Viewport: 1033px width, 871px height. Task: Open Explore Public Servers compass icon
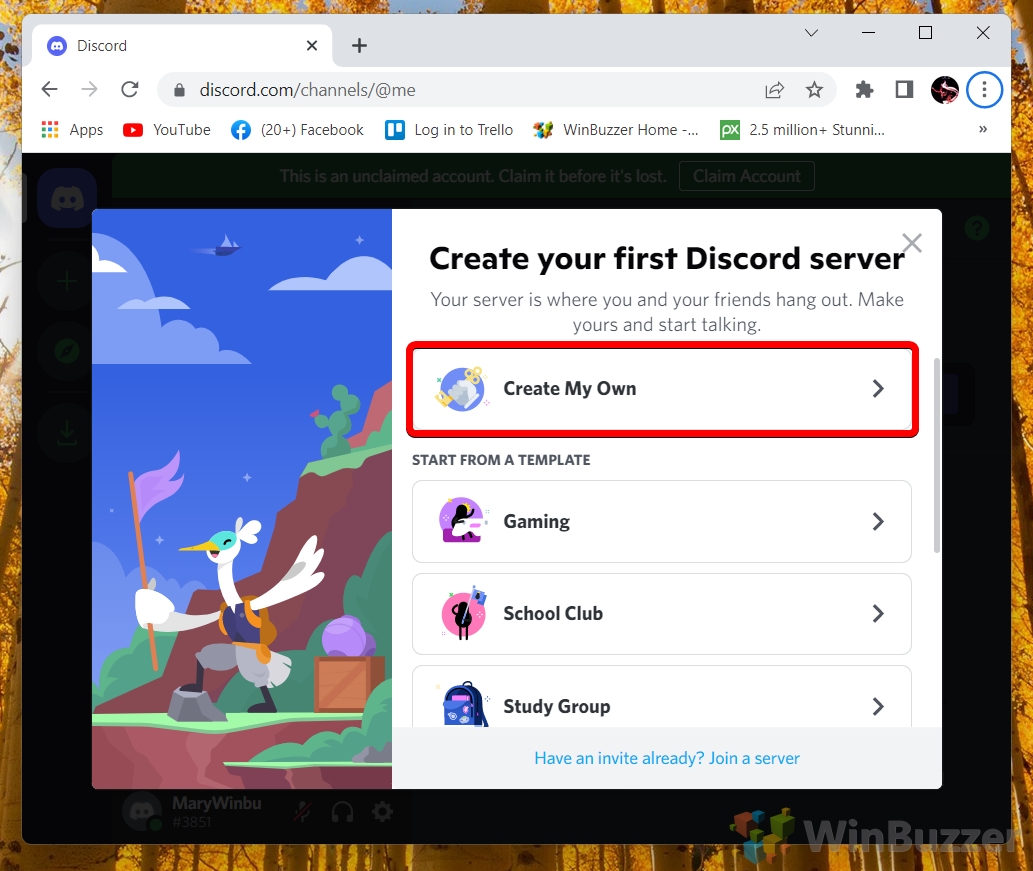67,351
